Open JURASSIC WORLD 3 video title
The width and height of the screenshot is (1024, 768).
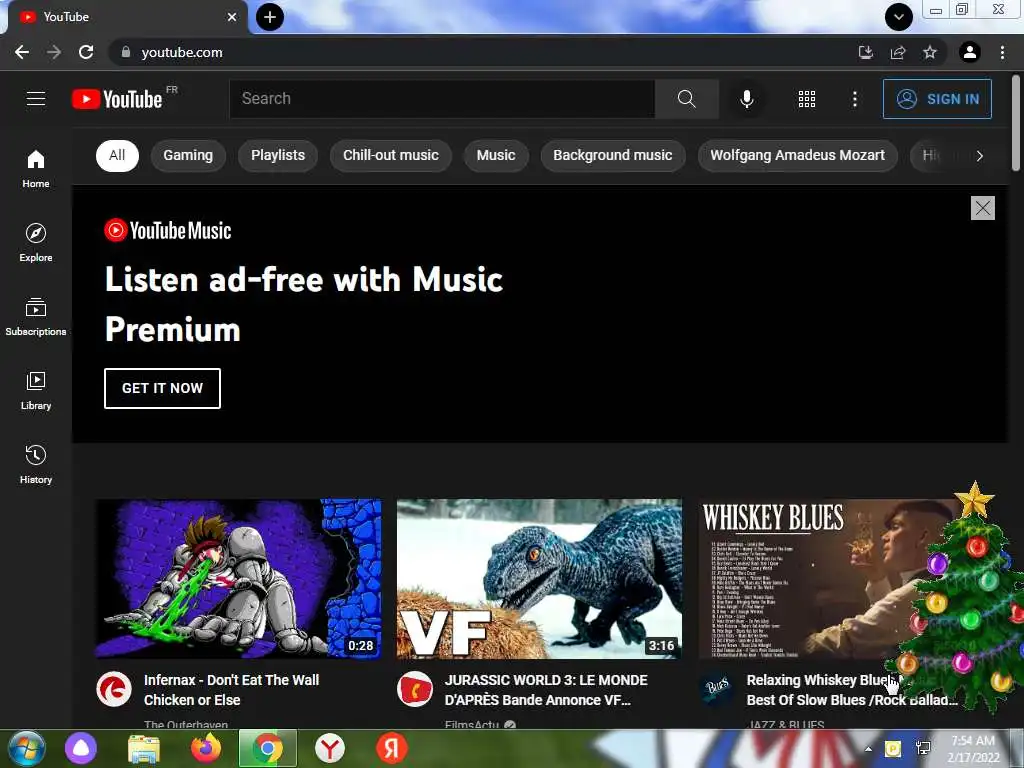546,690
